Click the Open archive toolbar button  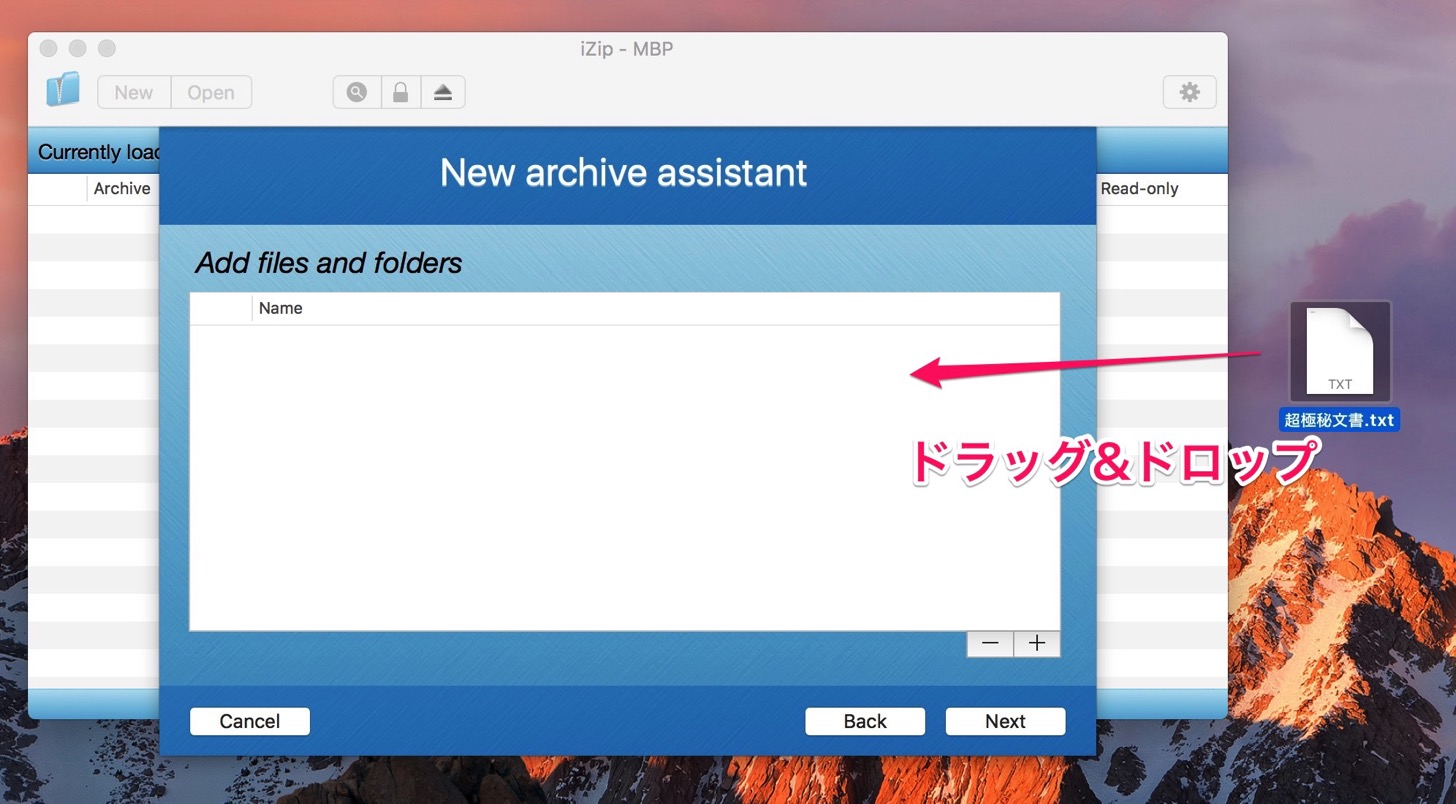click(x=211, y=92)
